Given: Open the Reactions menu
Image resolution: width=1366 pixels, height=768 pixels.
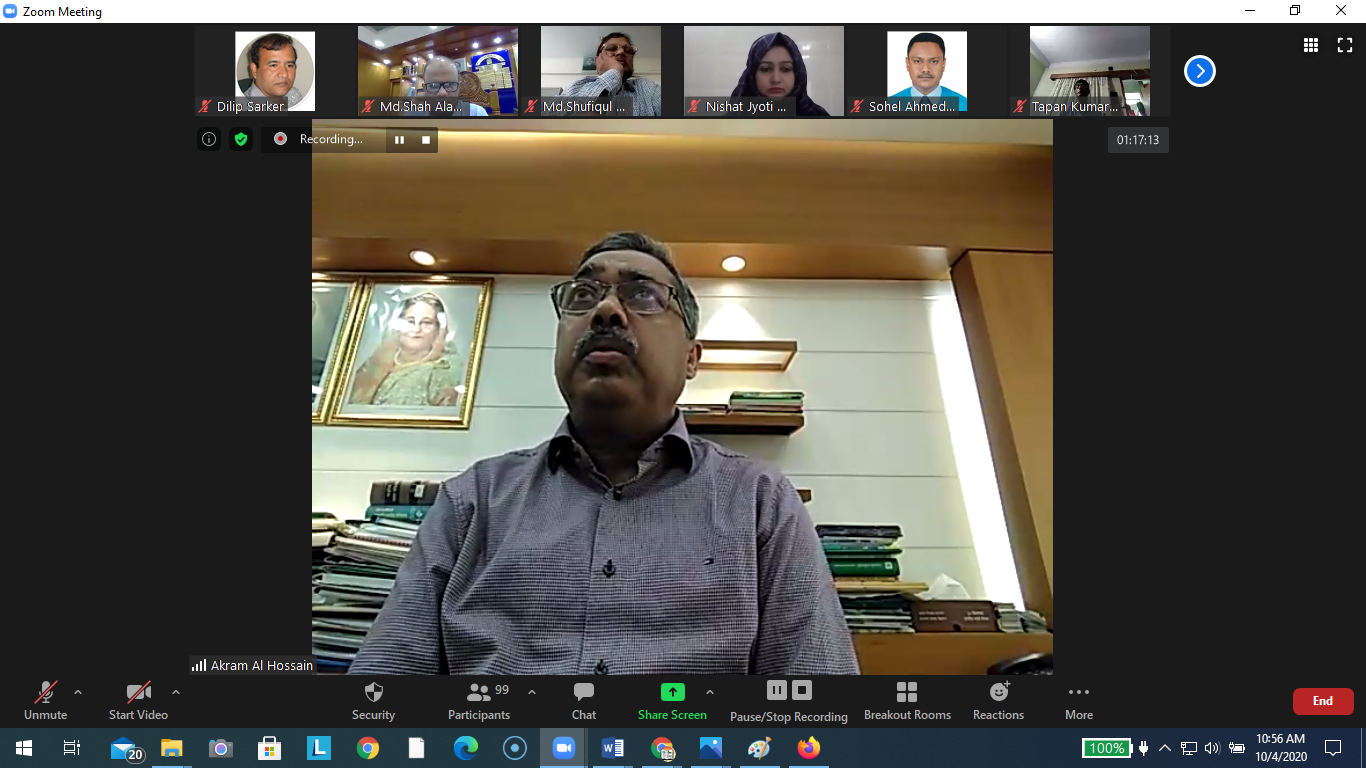Looking at the screenshot, I should pyautogui.click(x=998, y=701).
